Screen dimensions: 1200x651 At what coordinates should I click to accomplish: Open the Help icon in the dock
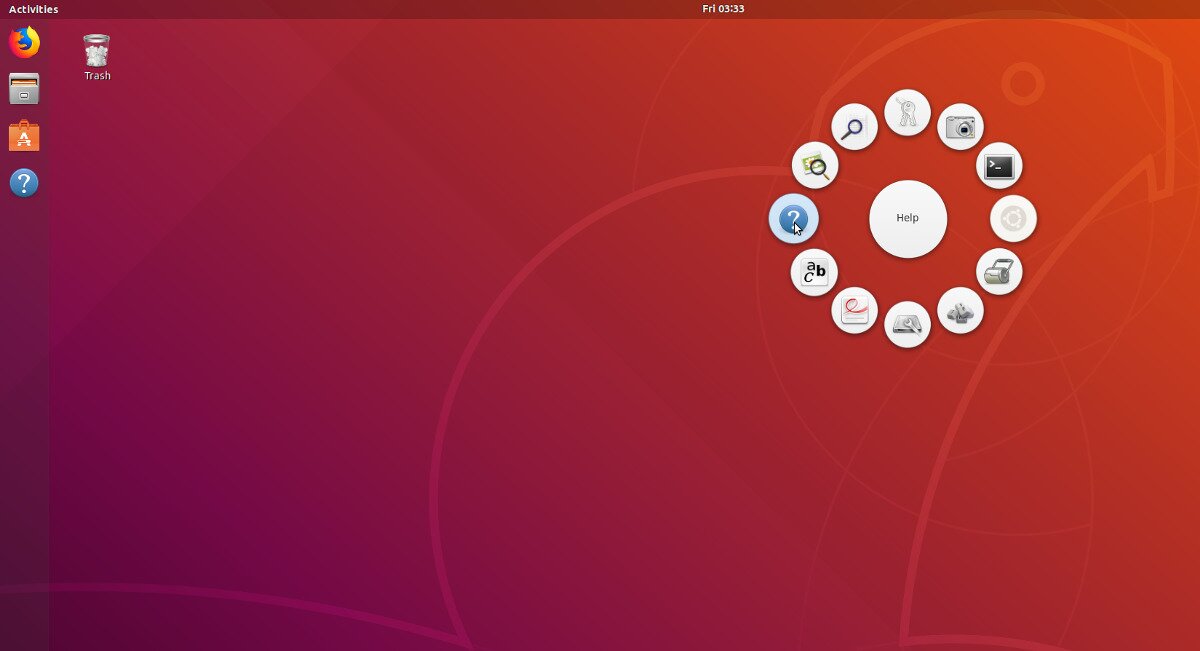pyautogui.click(x=24, y=183)
